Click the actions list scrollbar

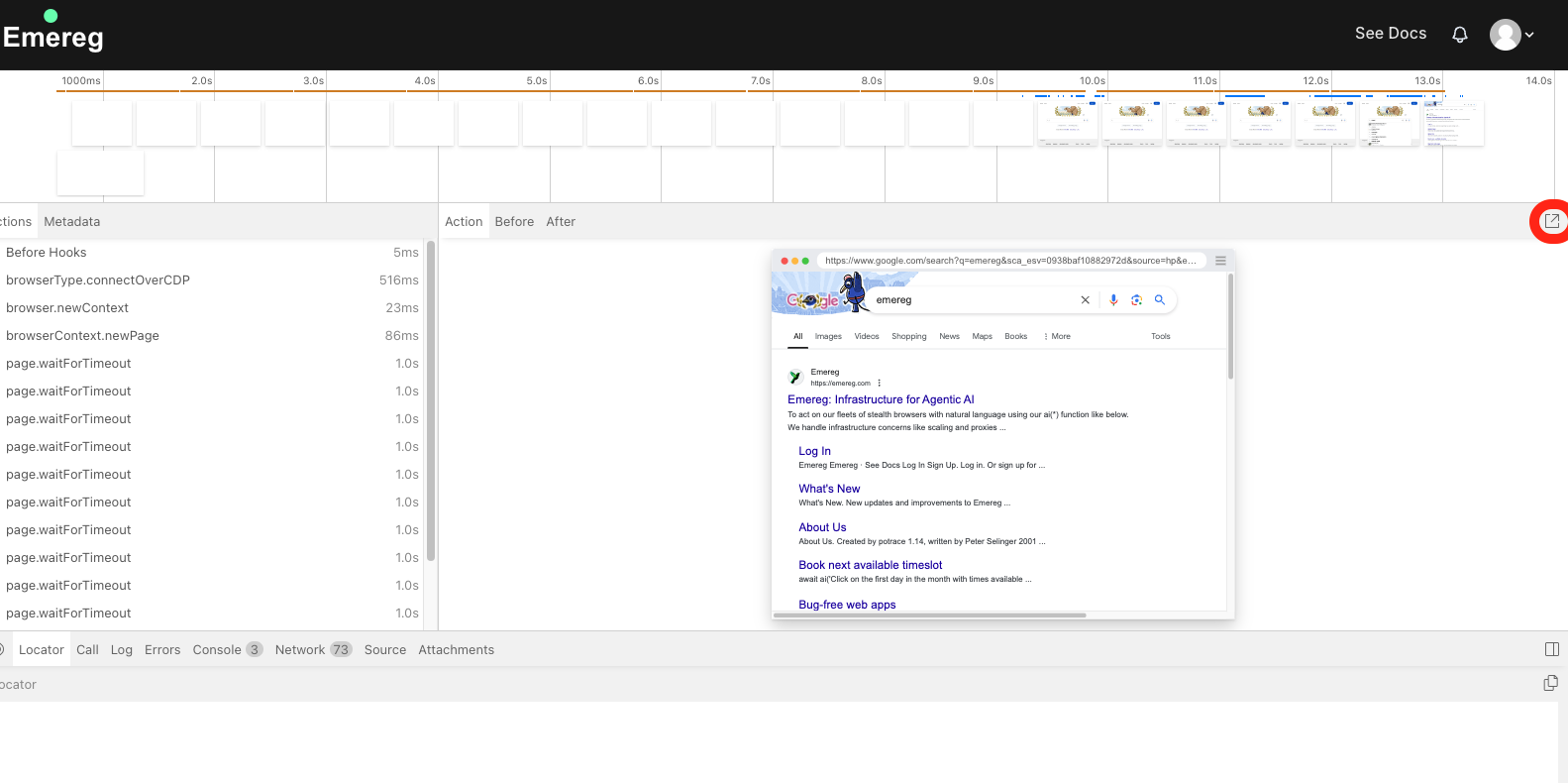pos(431,401)
